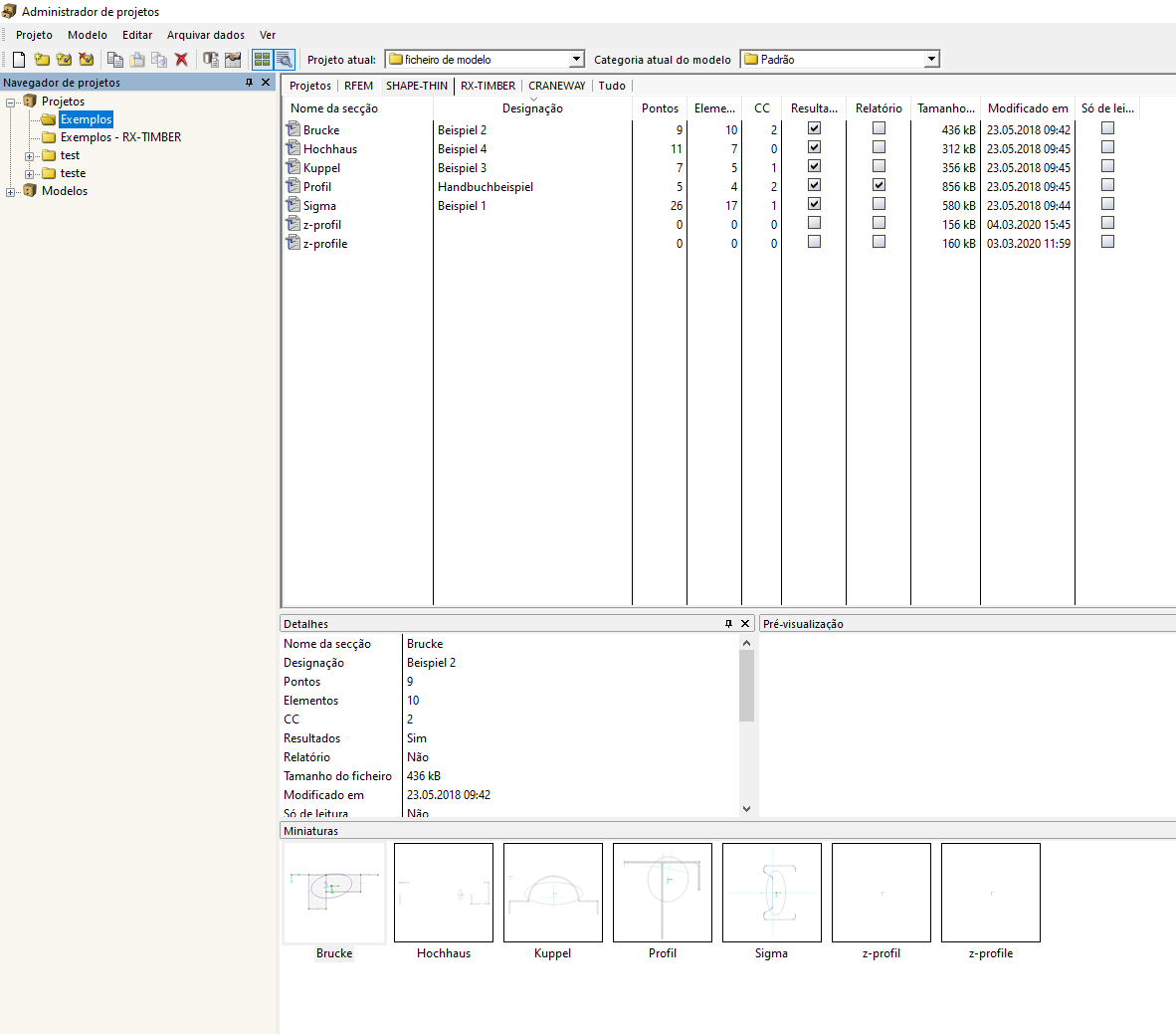Click the Modelos box icon in tree

click(x=30, y=191)
